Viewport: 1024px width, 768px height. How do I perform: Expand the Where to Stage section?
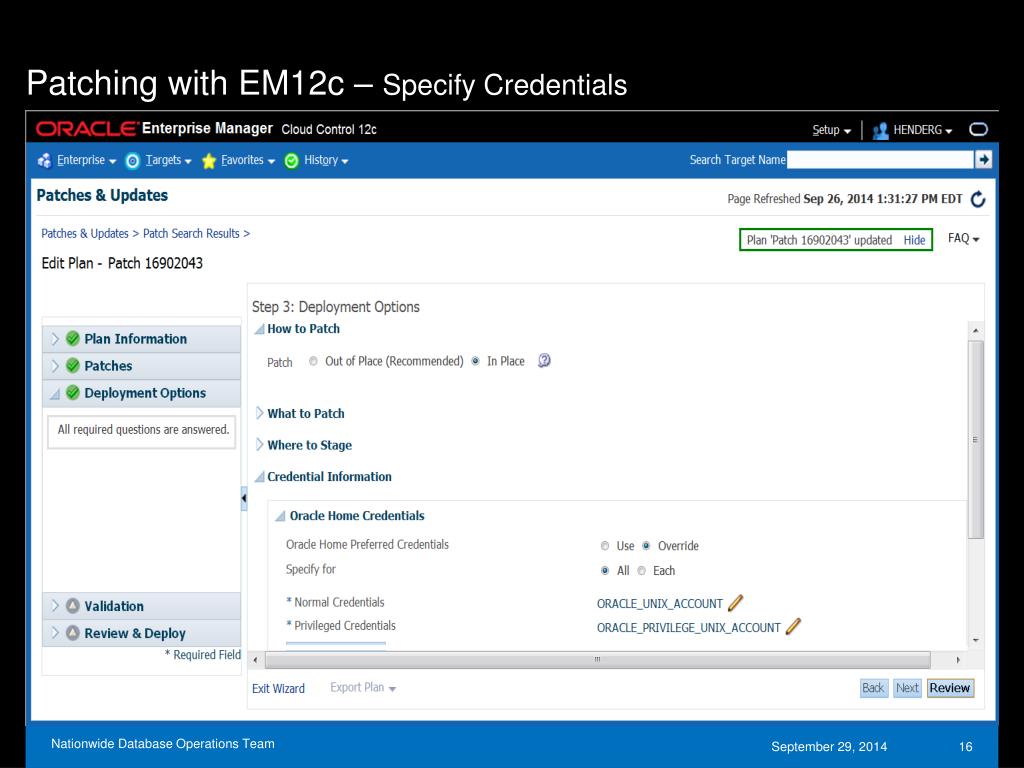click(259, 445)
